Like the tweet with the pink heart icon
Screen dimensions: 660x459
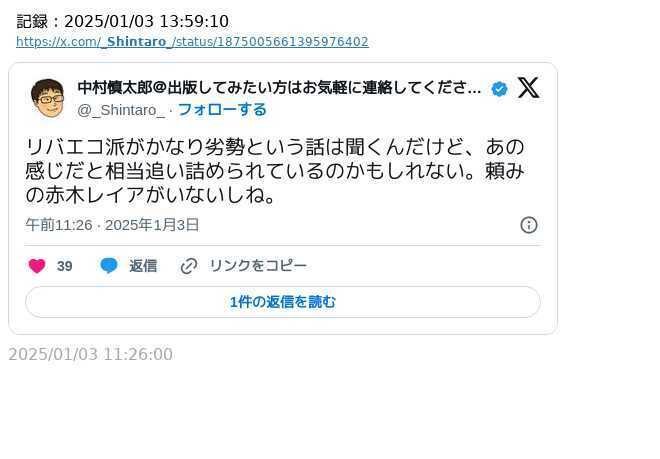(37, 266)
